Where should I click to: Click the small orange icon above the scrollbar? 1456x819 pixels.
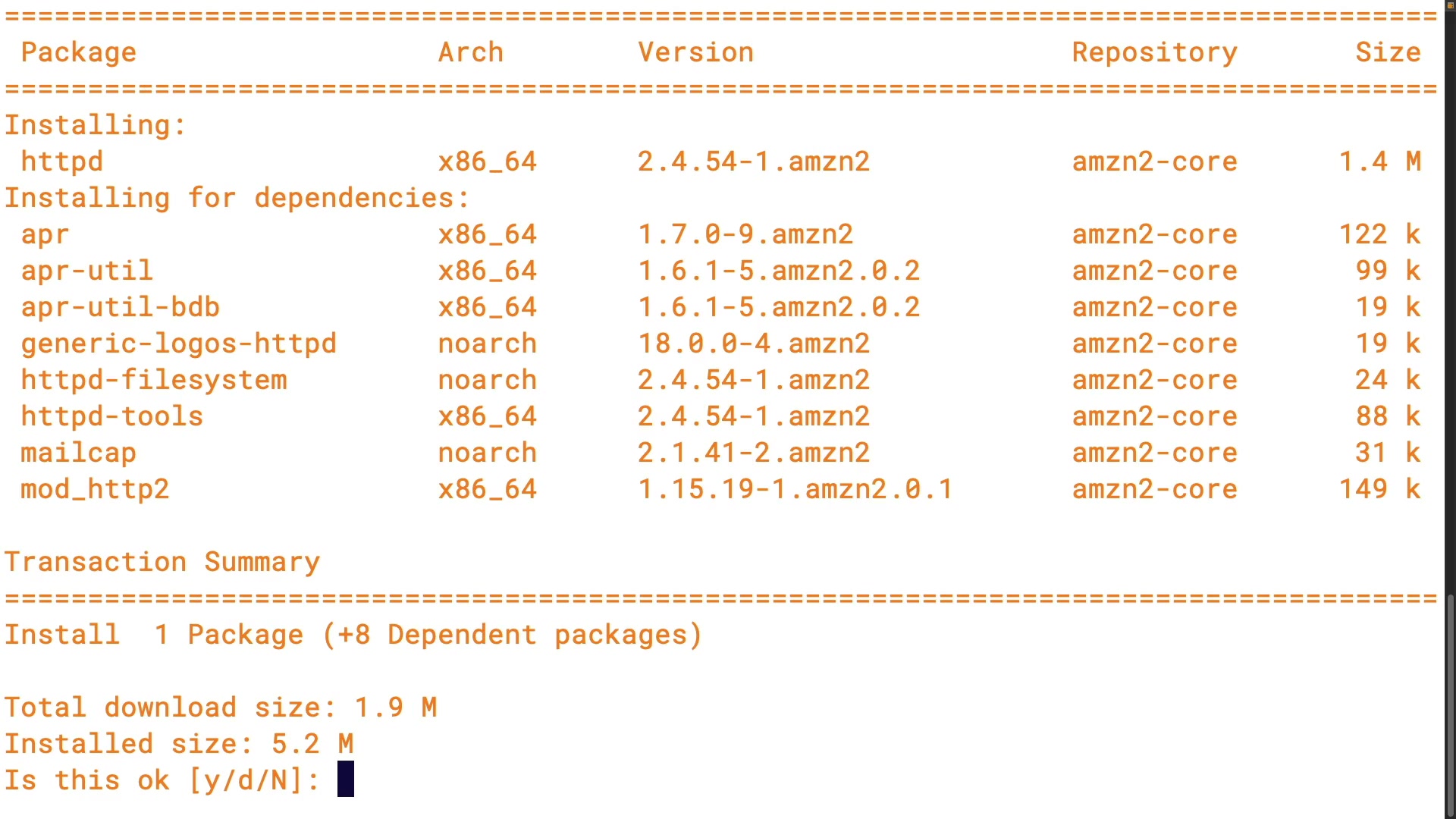tap(1450, 5)
